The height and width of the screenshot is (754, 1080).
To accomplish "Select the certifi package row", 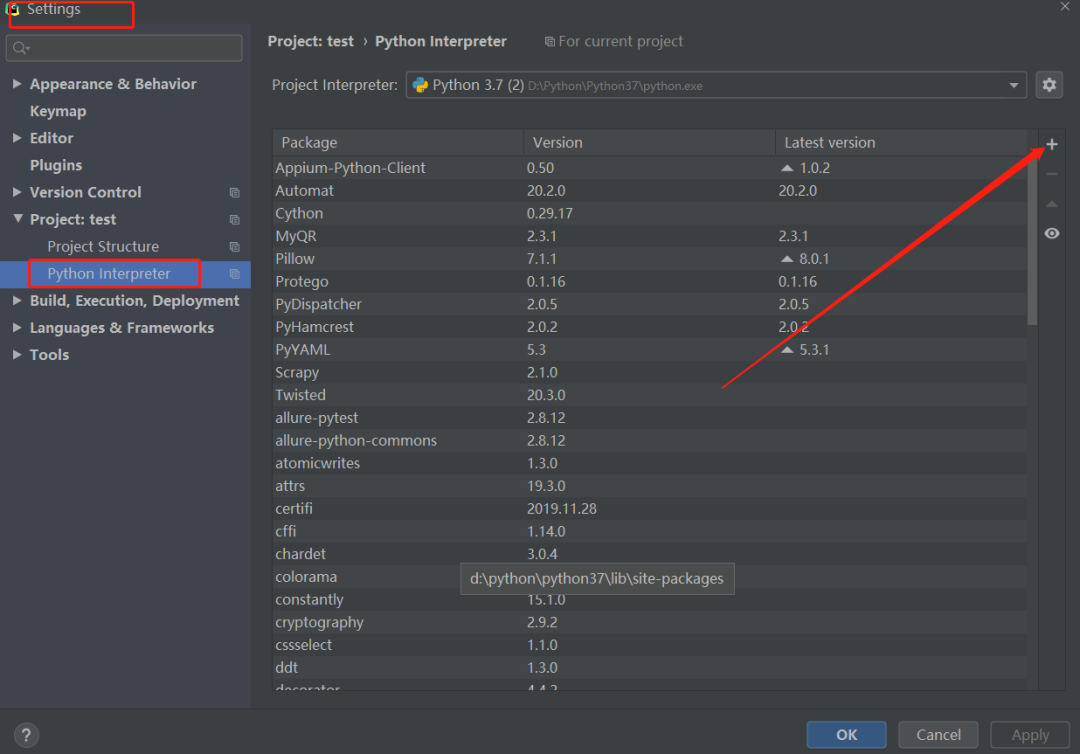I will coord(650,509).
